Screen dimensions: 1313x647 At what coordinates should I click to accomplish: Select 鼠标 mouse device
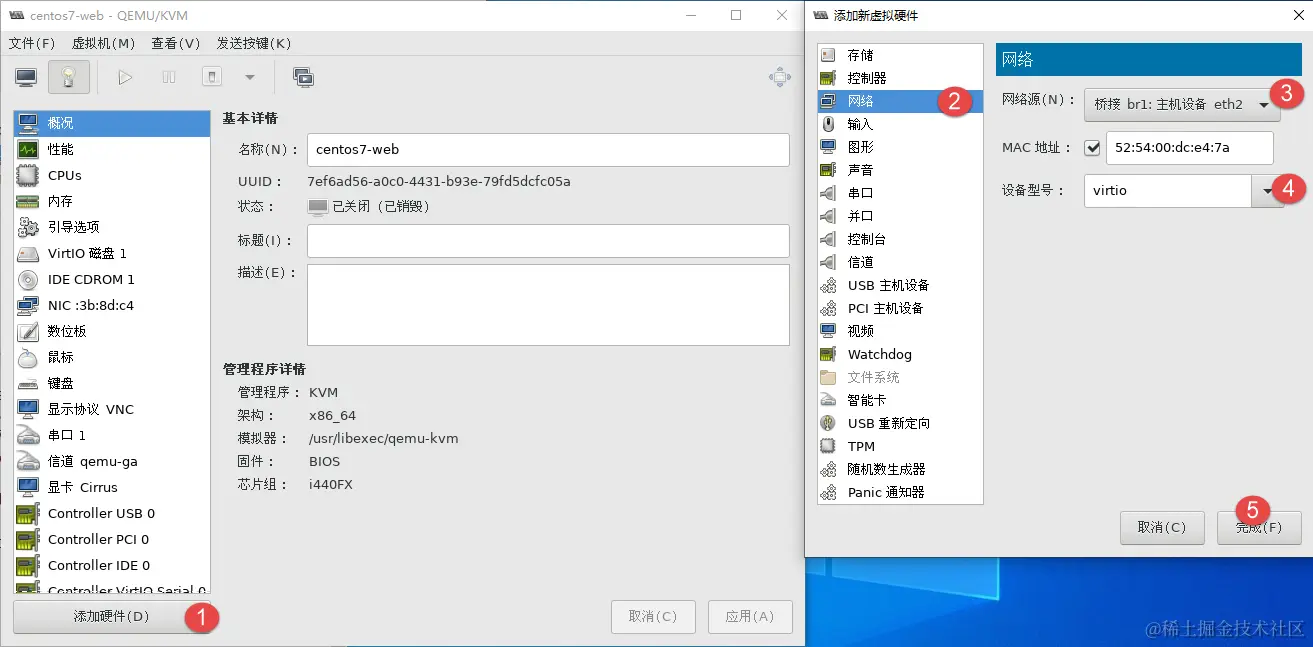coord(112,357)
